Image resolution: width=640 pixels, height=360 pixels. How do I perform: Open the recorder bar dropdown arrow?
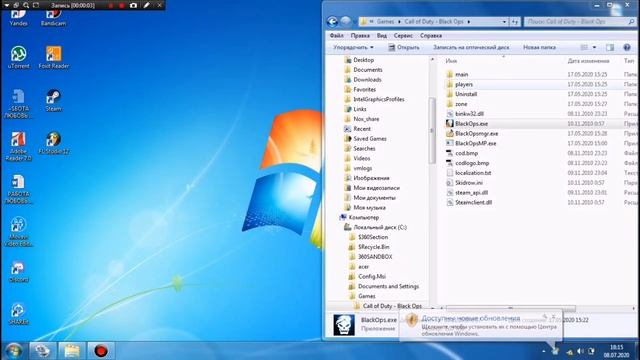[x=7, y=5]
